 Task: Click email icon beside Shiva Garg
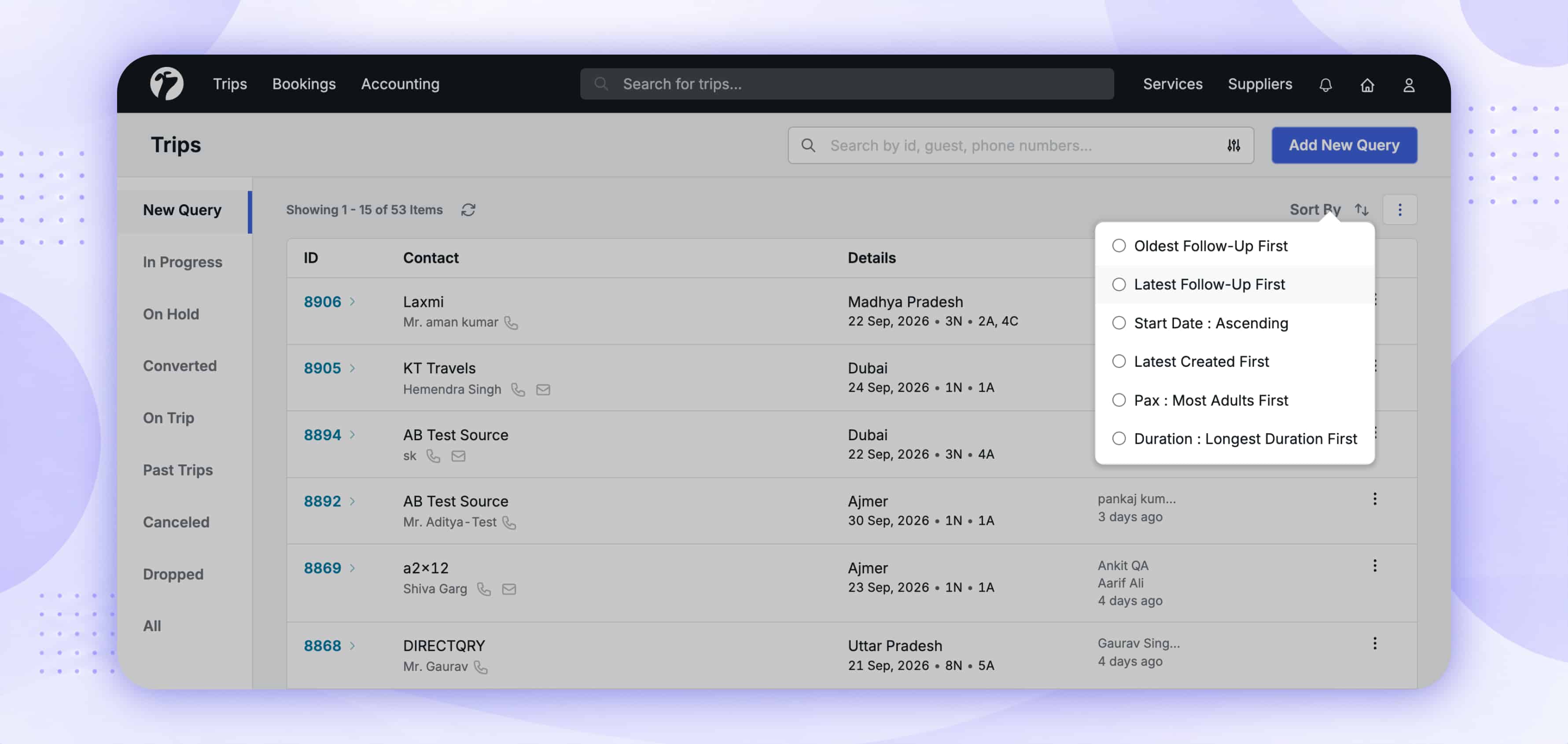[509, 589]
